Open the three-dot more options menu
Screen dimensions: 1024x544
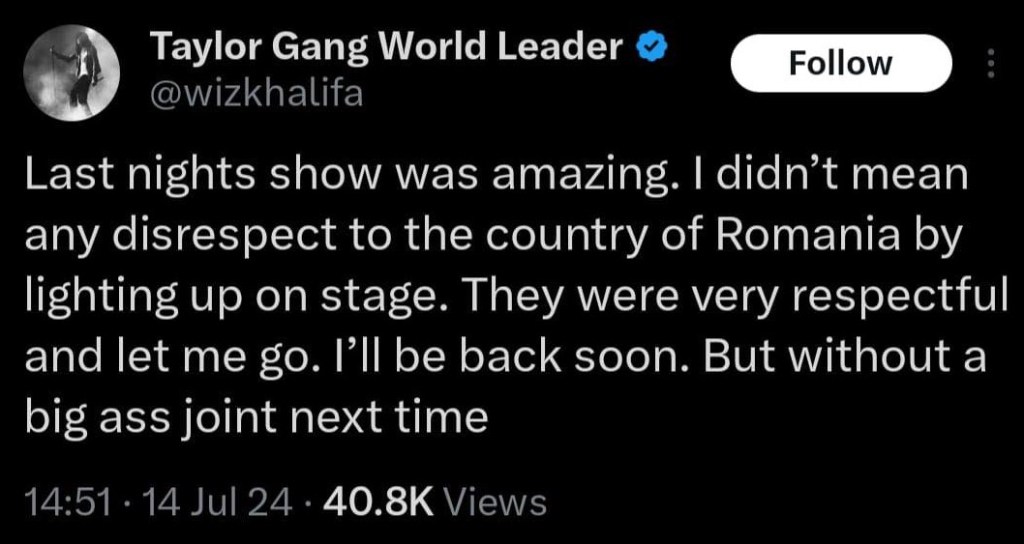[x=991, y=64]
